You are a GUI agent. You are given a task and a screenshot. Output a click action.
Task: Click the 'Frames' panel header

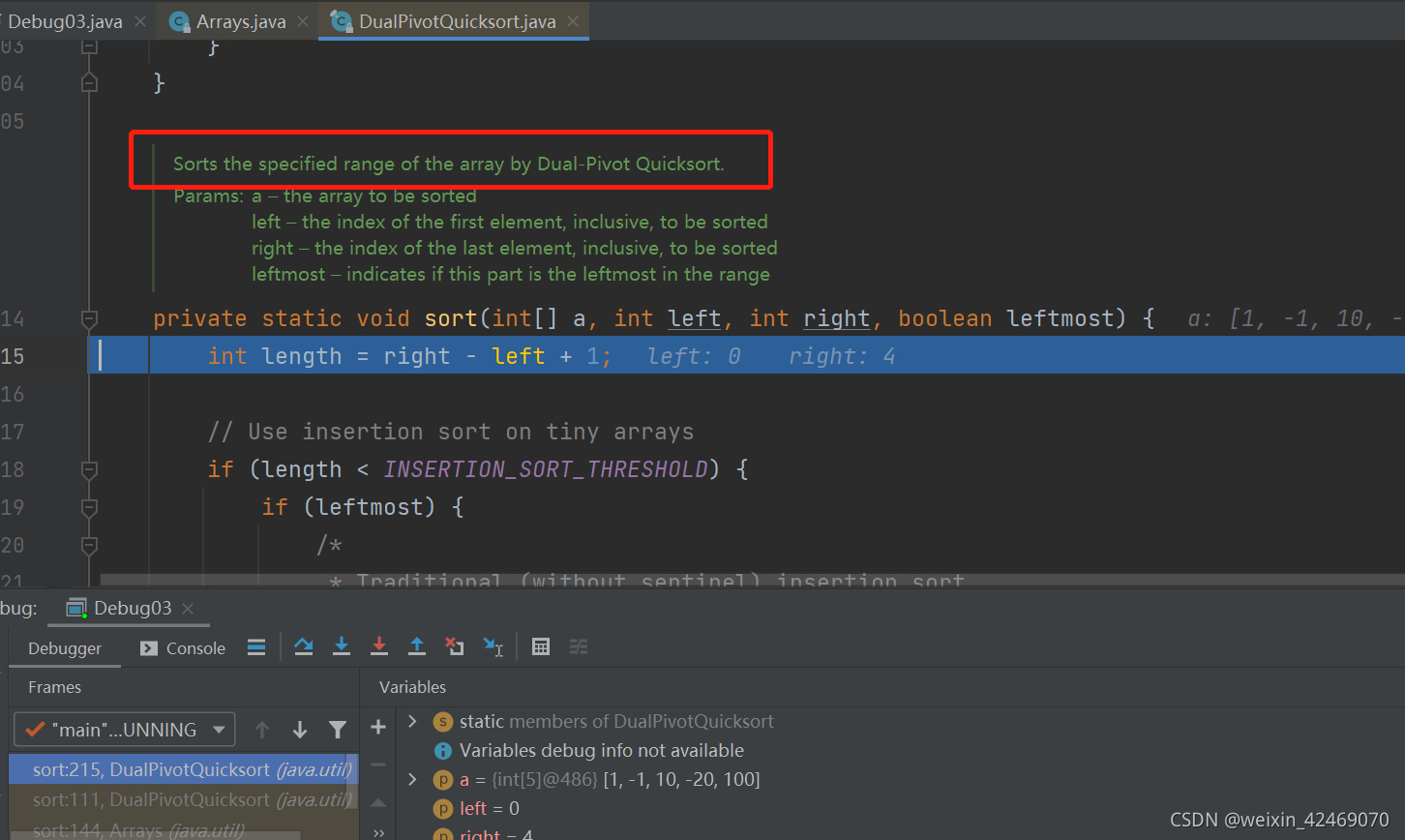point(54,687)
